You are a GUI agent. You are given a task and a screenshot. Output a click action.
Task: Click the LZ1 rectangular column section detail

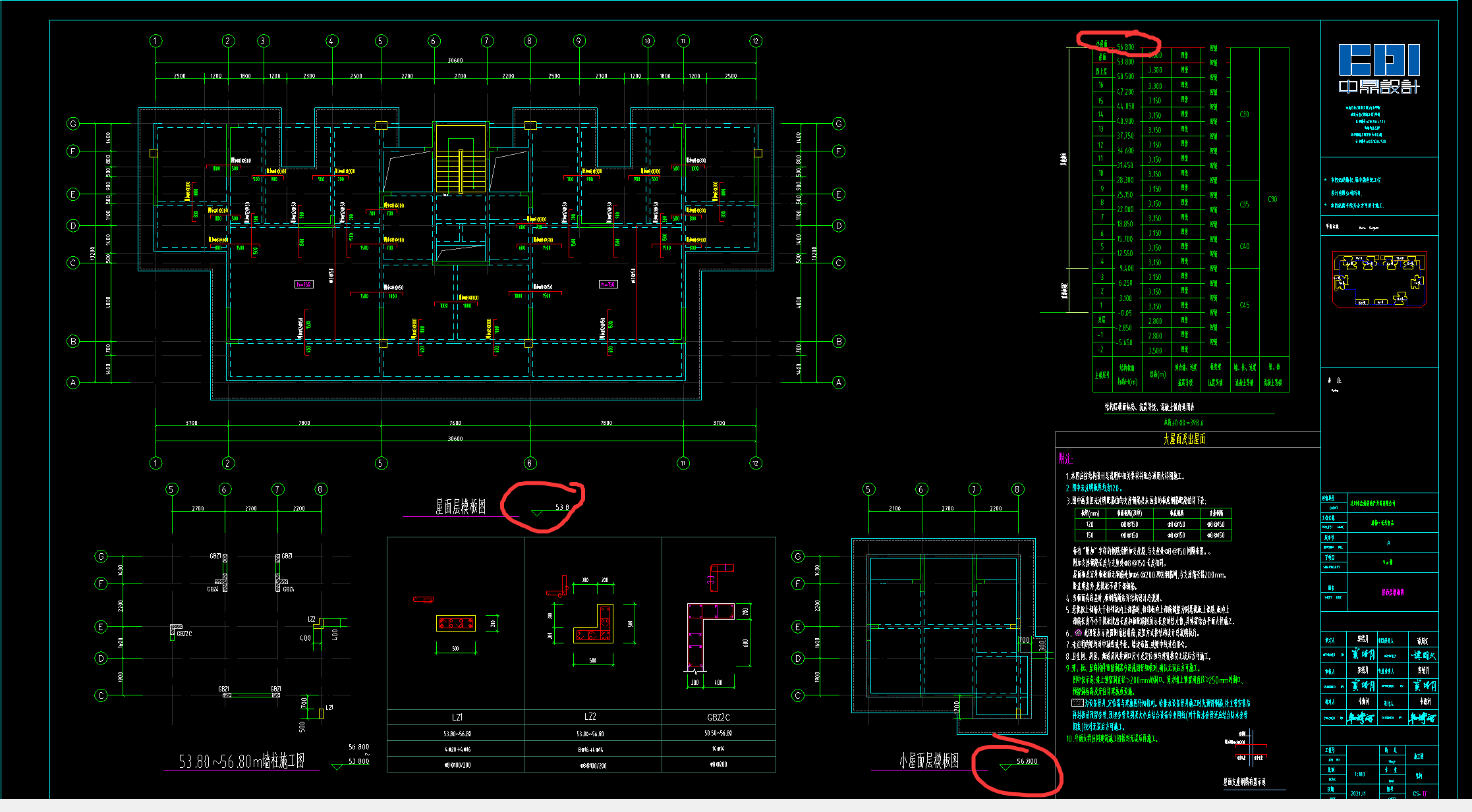(x=455, y=623)
